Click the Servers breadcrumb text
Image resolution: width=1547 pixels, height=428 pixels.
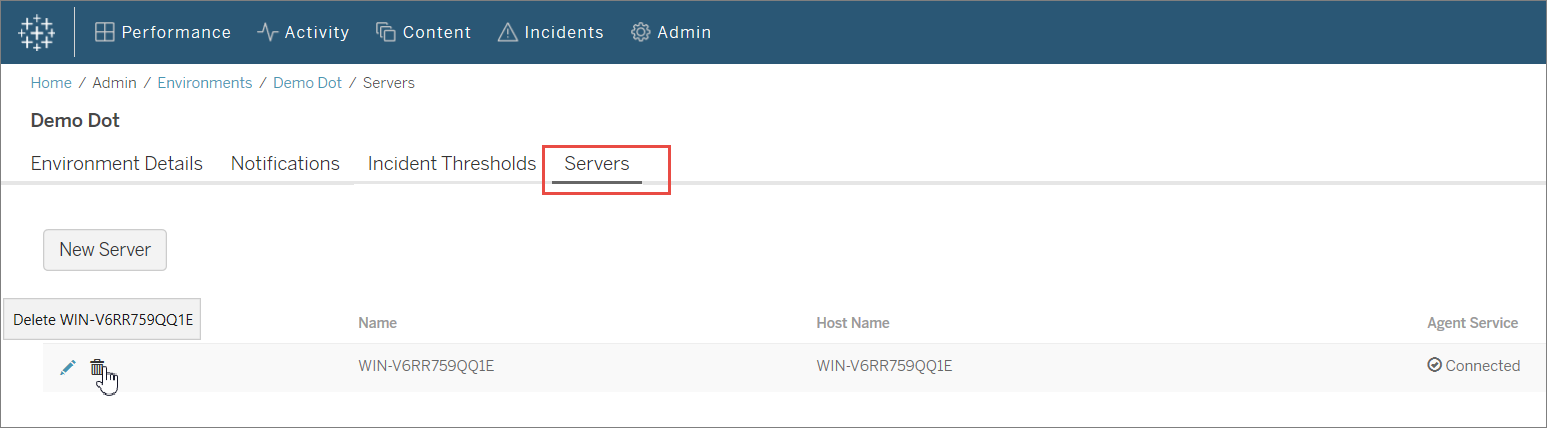[389, 83]
